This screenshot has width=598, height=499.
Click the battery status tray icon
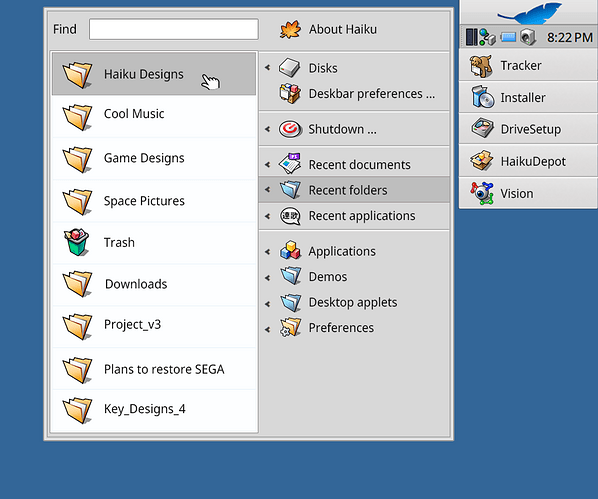click(x=508, y=37)
